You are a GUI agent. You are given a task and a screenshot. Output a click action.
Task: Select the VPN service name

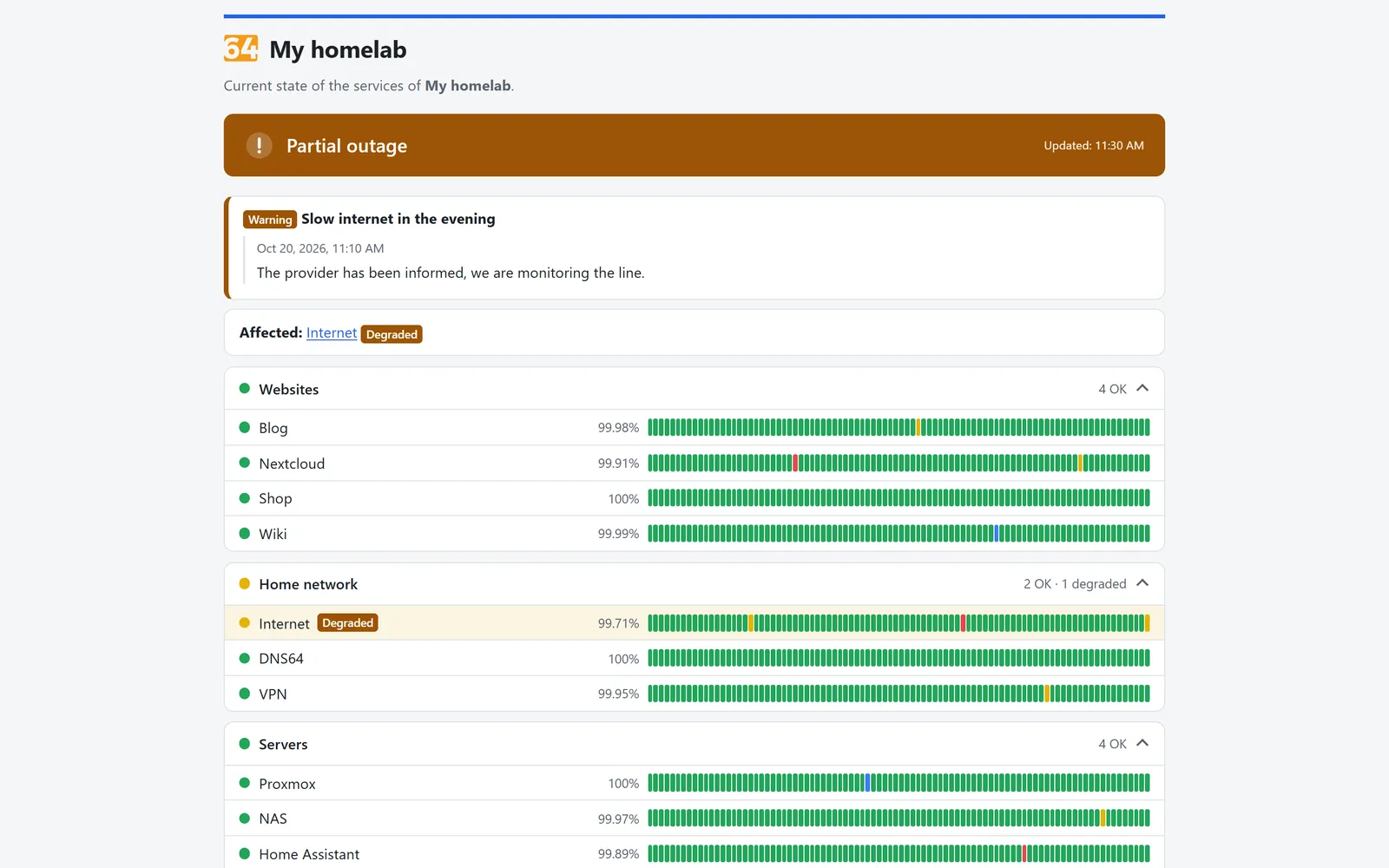[273, 694]
